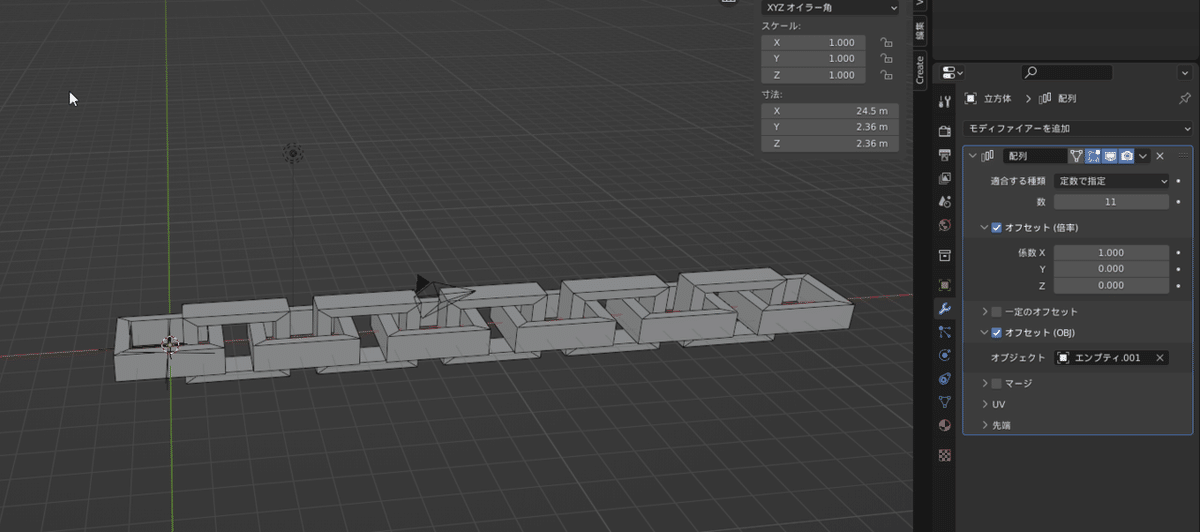The height and width of the screenshot is (532, 1200).
Task: Open the Collection properties tab
Action: pos(945,257)
